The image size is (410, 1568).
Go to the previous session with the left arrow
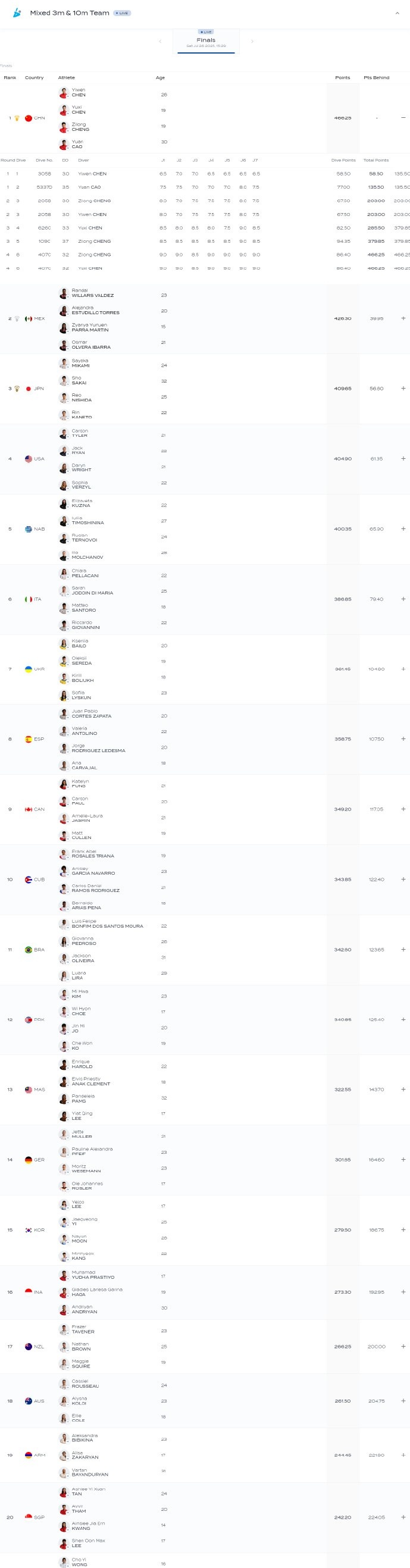pyautogui.click(x=160, y=42)
